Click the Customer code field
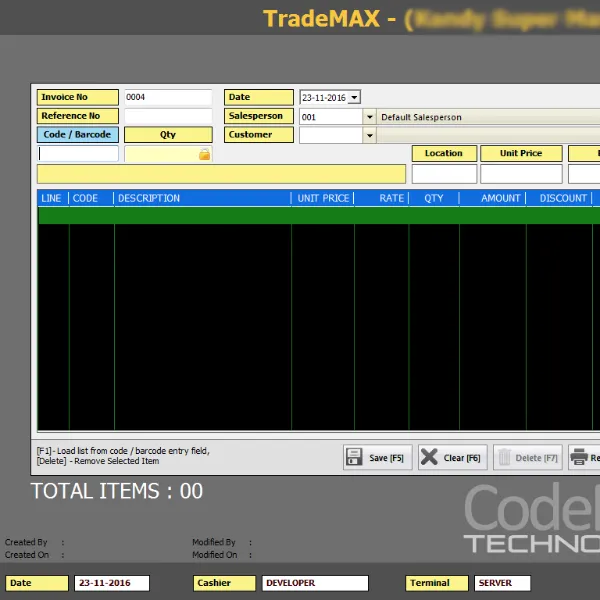 point(331,135)
